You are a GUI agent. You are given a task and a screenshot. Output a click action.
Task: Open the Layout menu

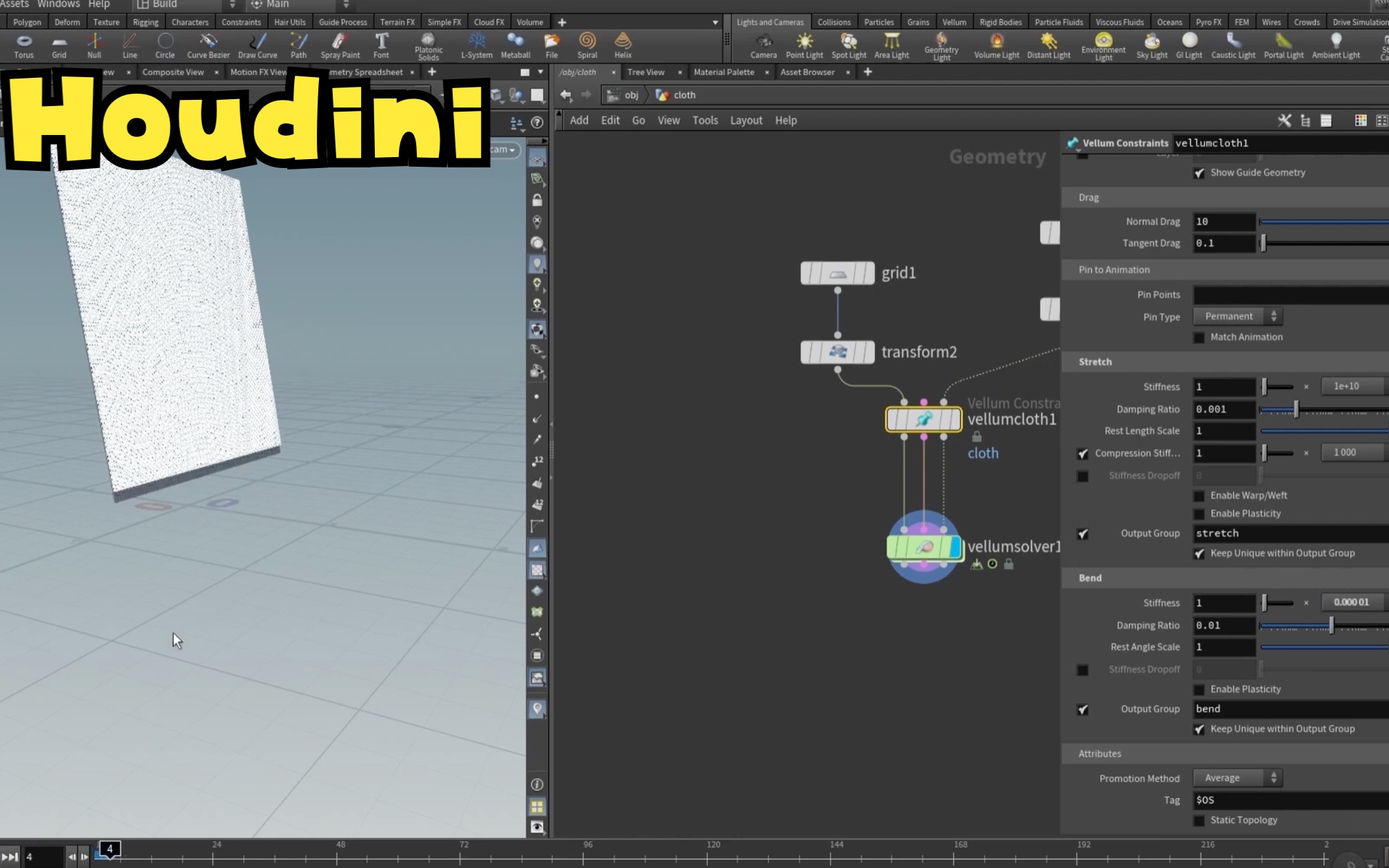(x=746, y=121)
